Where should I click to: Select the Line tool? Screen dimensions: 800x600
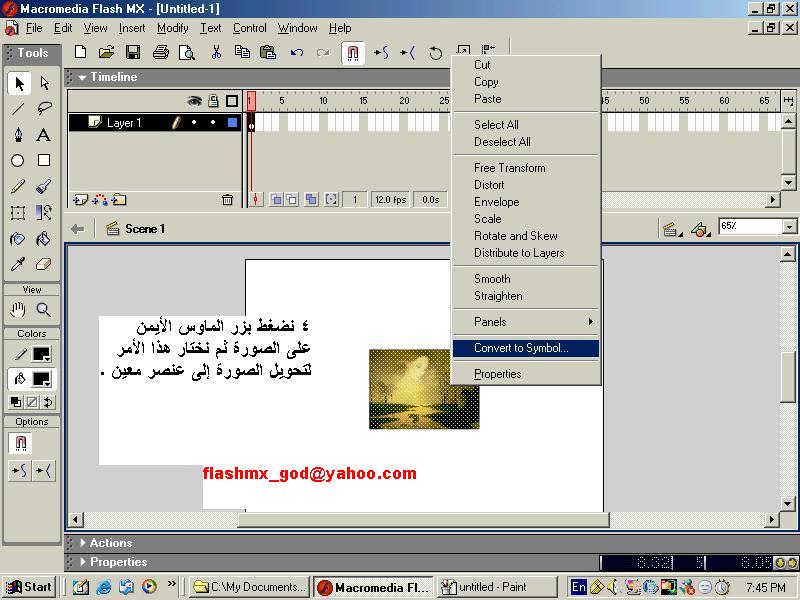pyautogui.click(x=18, y=109)
